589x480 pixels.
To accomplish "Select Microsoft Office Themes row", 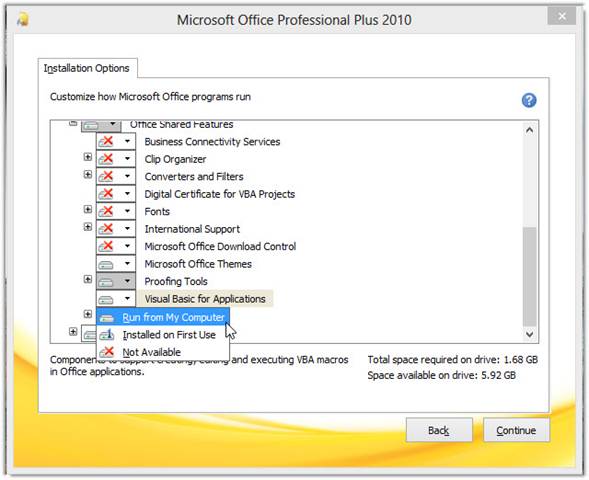I will pos(198,264).
